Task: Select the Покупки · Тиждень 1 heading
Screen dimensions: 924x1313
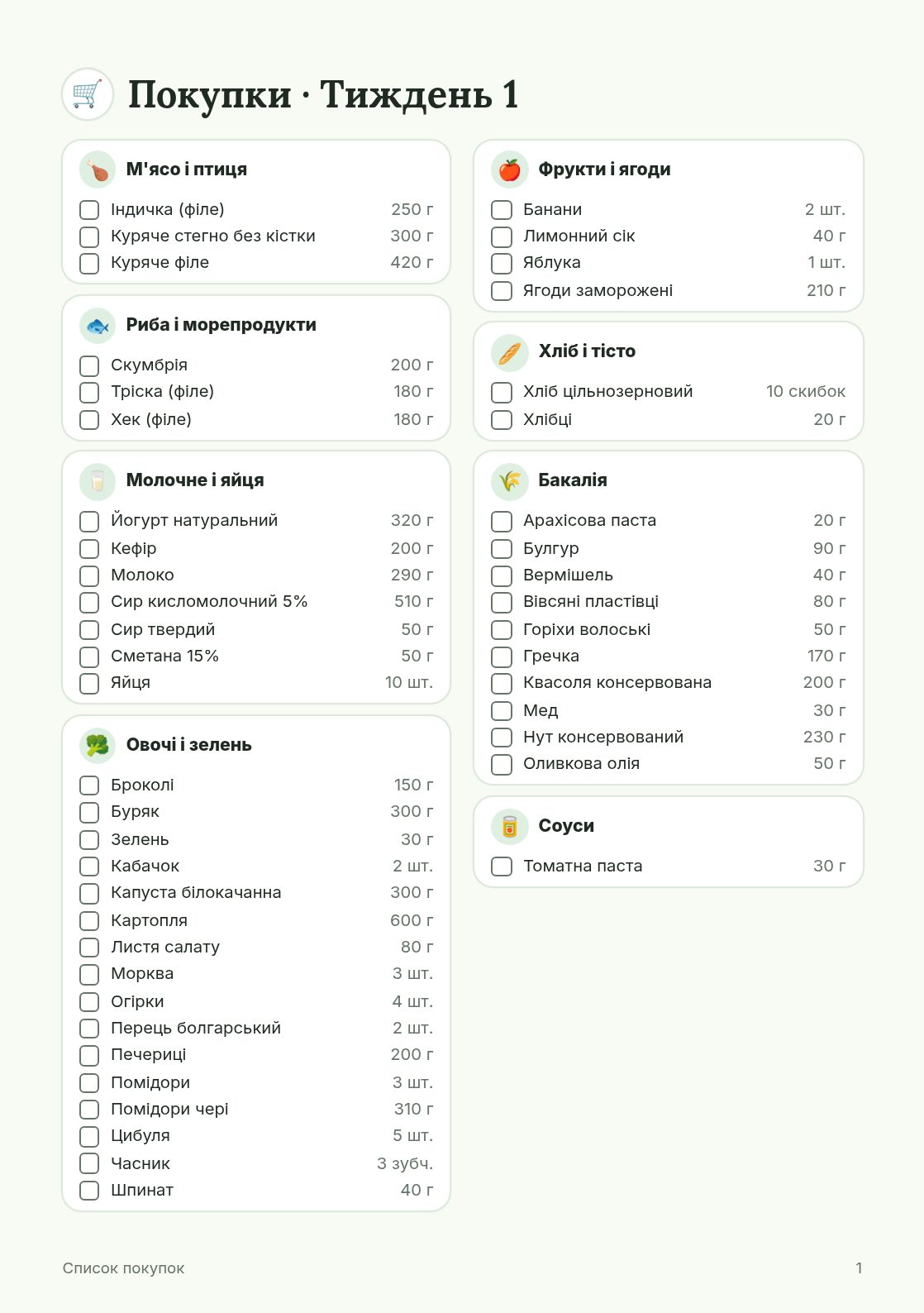Action: [x=323, y=94]
